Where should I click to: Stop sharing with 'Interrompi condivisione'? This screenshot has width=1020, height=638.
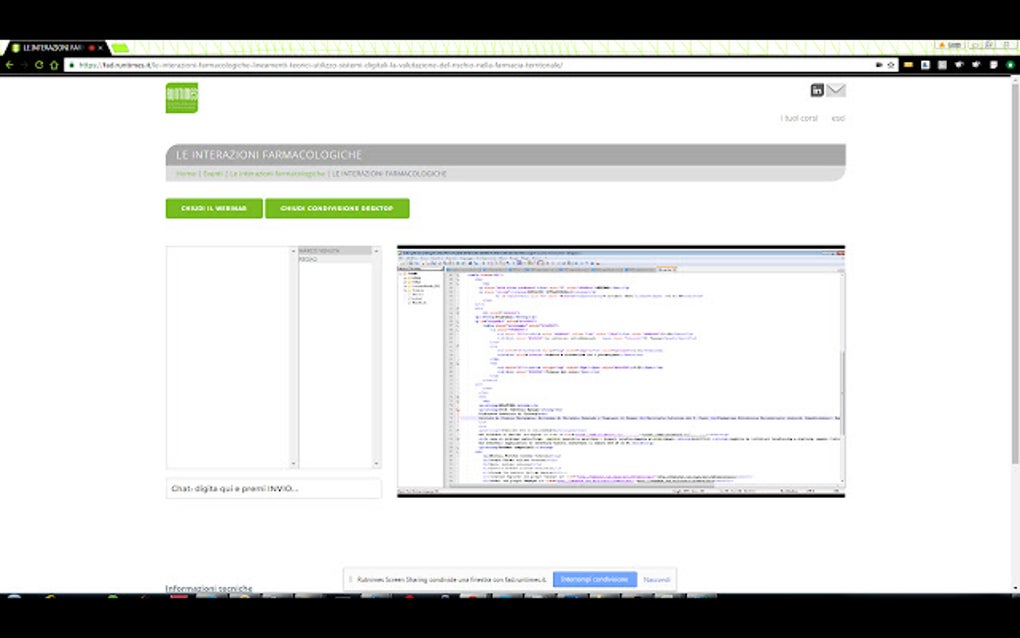594,579
